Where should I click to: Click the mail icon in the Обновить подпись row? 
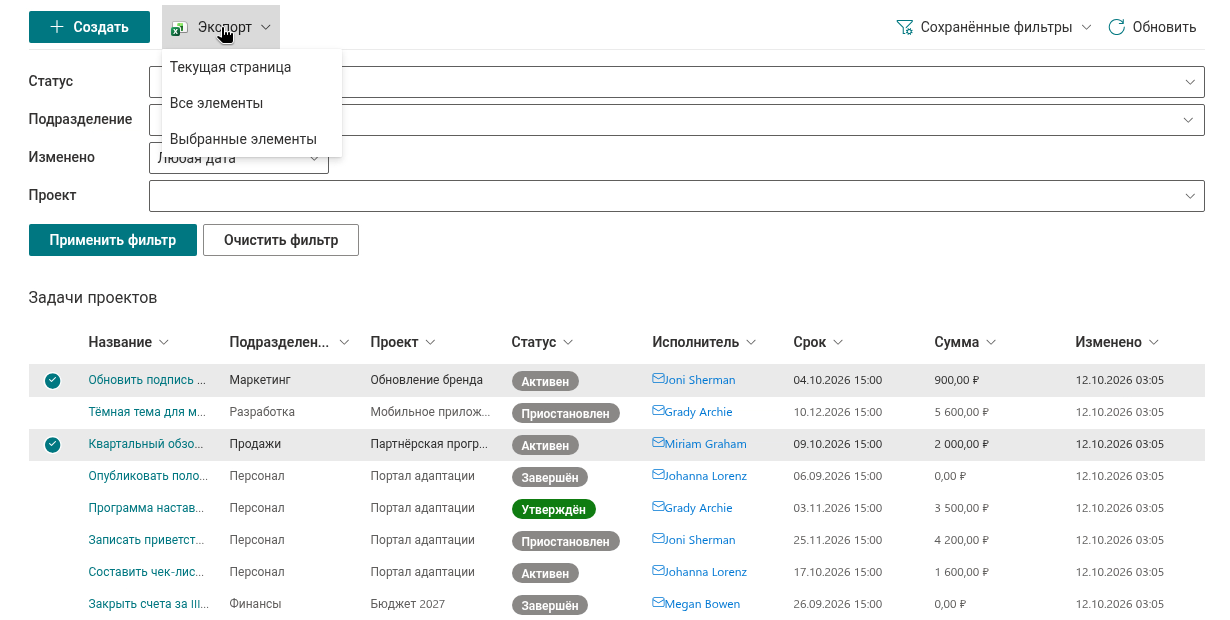pos(658,379)
